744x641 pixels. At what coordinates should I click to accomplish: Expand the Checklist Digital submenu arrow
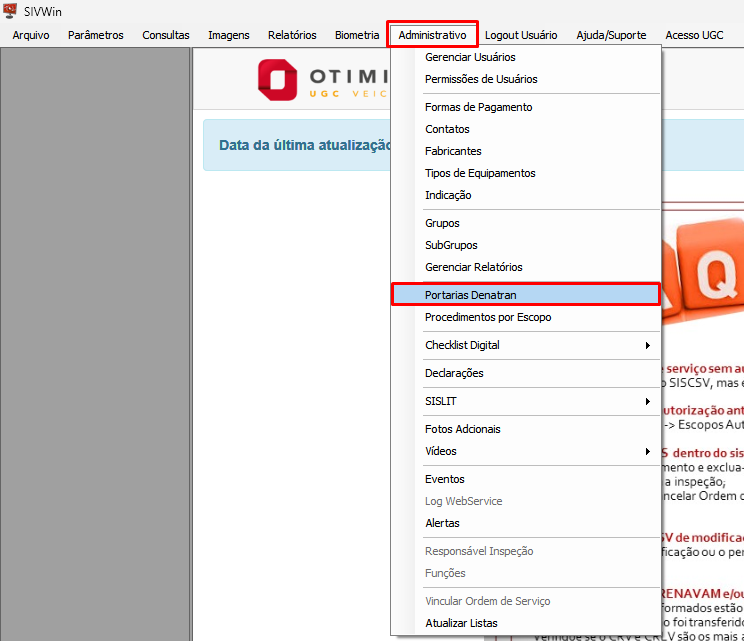point(648,345)
